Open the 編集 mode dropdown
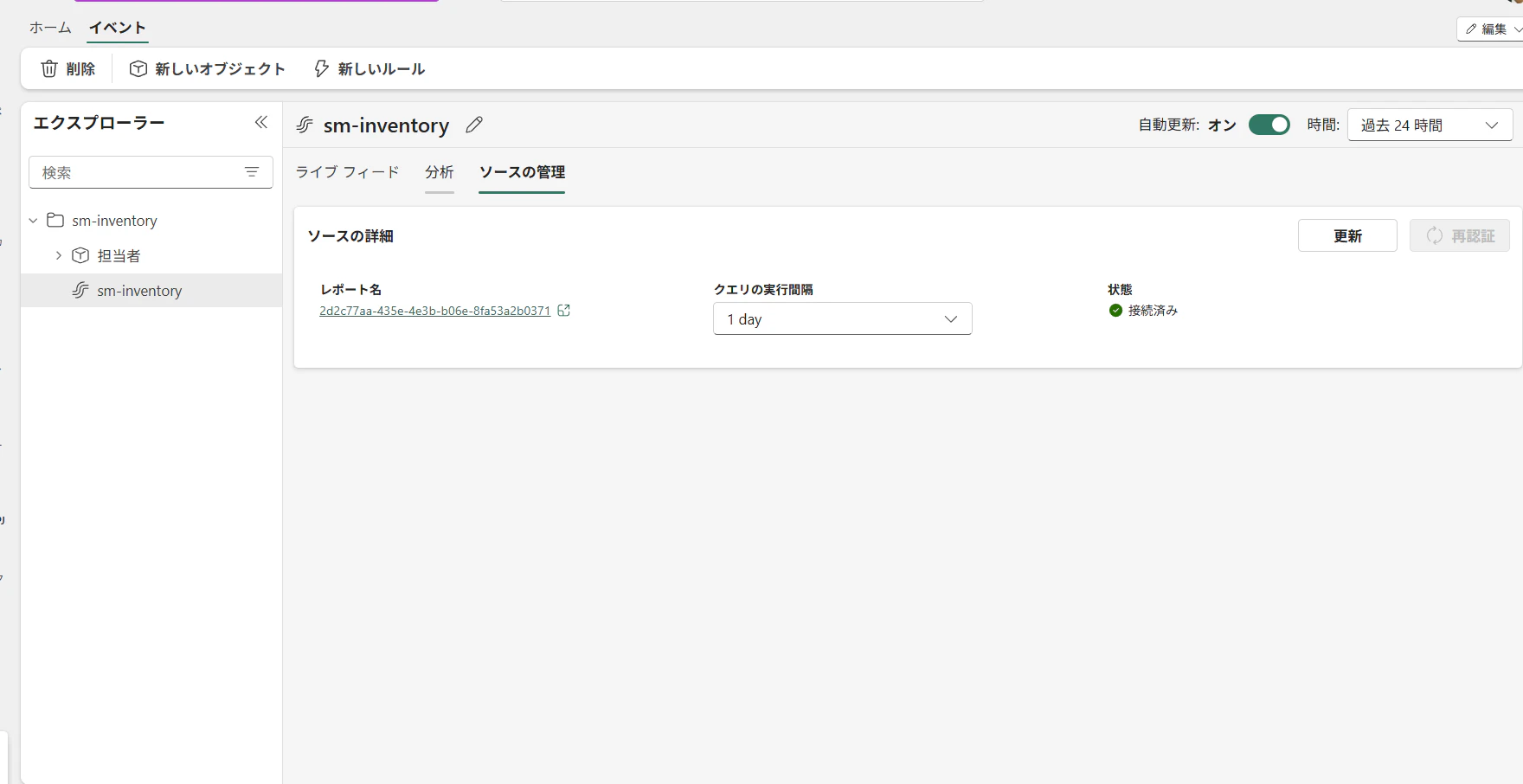 1492,29
